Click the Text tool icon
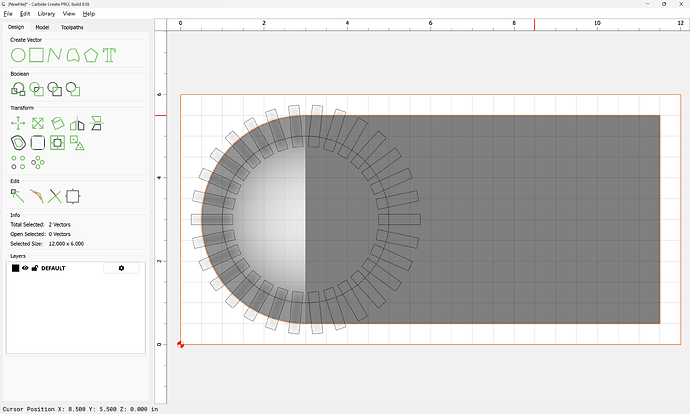Image resolution: width=690 pixels, height=414 pixels. coord(109,56)
